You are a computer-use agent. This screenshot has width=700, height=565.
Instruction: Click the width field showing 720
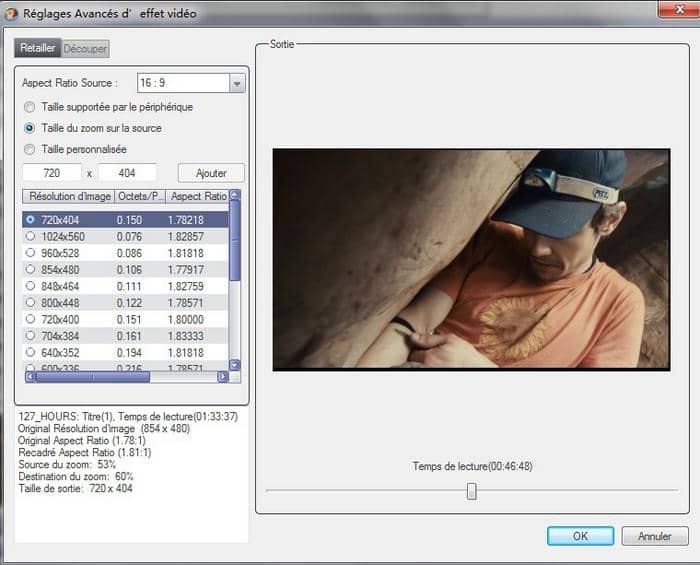coord(52,173)
